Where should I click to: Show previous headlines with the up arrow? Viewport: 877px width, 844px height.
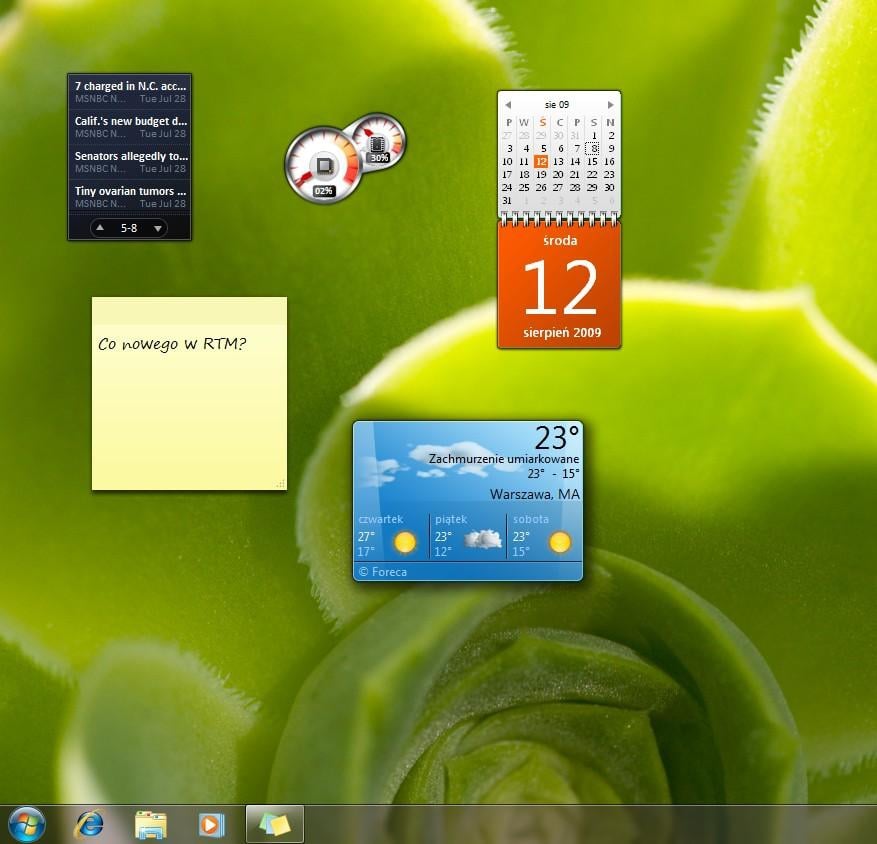100,227
